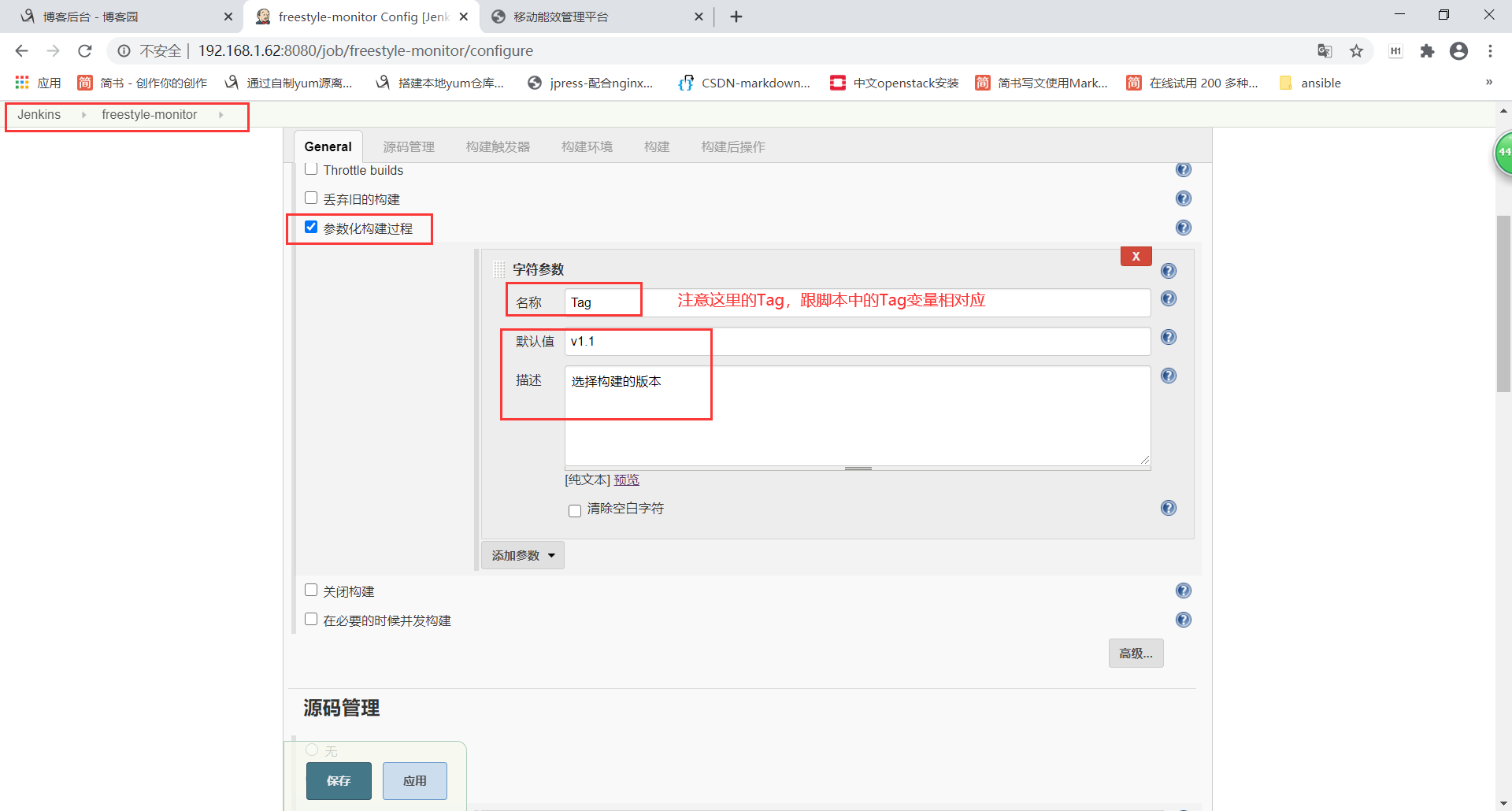Open the Chrome profile avatar
The width and height of the screenshot is (1512, 811).
tap(1458, 51)
